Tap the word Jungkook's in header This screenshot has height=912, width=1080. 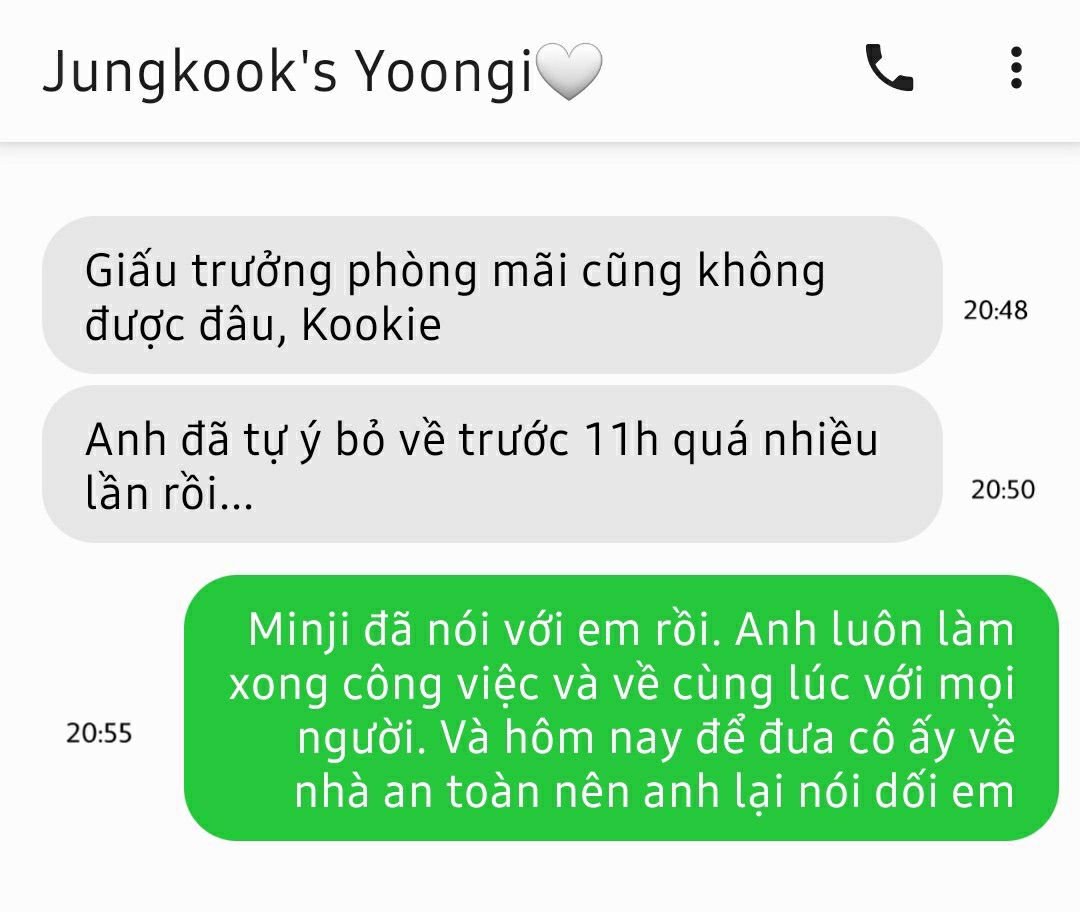pyautogui.click(x=190, y=72)
